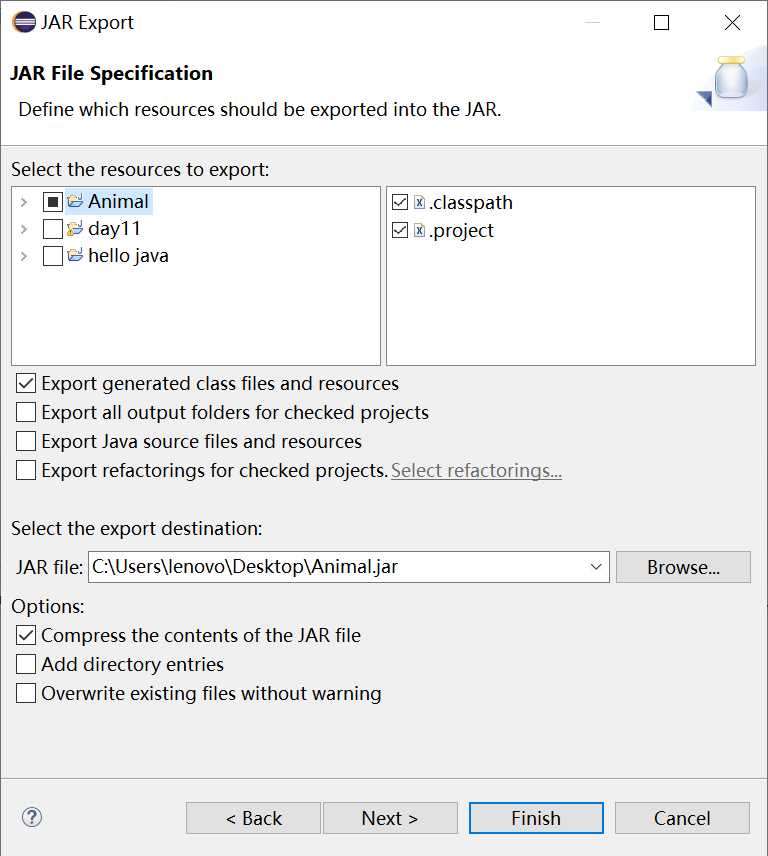This screenshot has width=768, height=856.
Task: Select the day11 project in tree
Action: click(x=114, y=229)
